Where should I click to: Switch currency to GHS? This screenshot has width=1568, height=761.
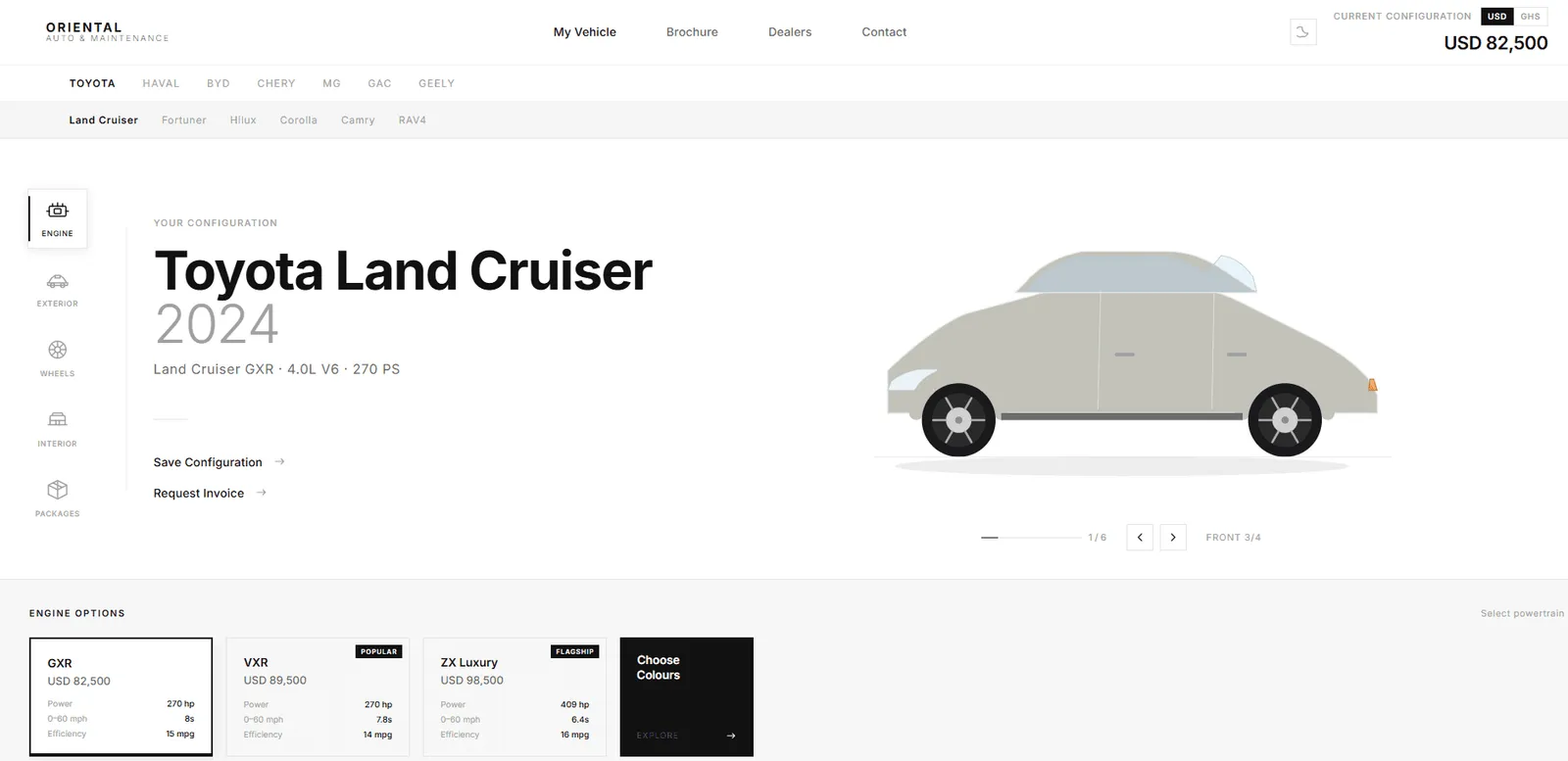coord(1530,17)
